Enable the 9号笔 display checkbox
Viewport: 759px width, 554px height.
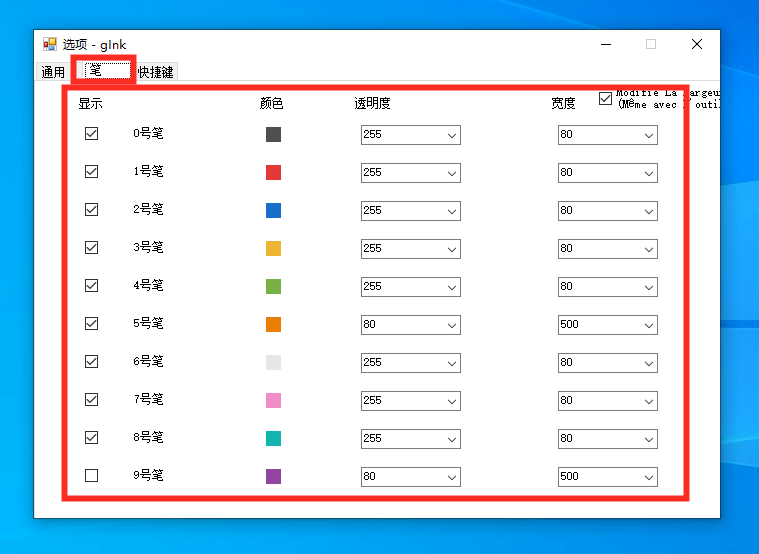pyautogui.click(x=91, y=476)
